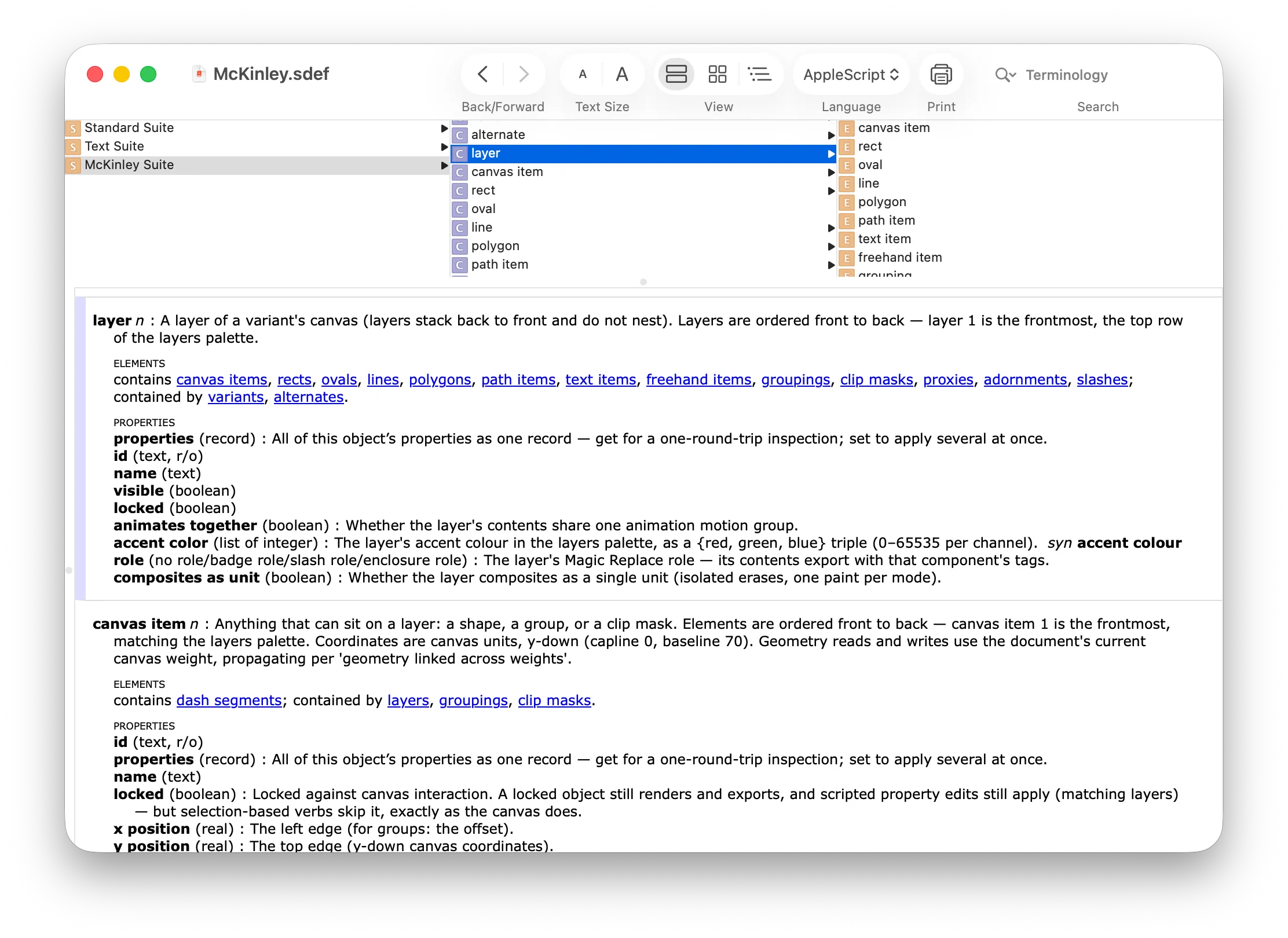Click the C icon beside alternate class
The height and width of the screenshot is (938, 1288).
[x=460, y=135]
